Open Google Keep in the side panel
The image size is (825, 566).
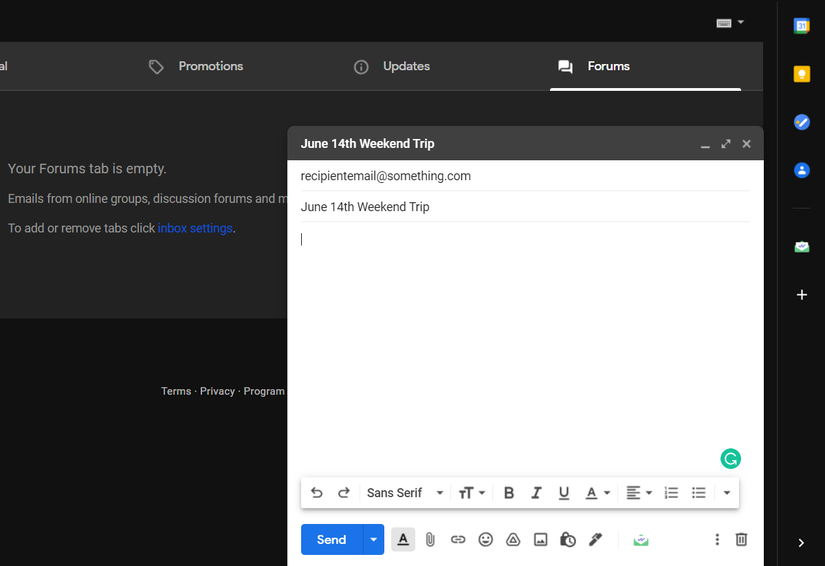[801, 74]
